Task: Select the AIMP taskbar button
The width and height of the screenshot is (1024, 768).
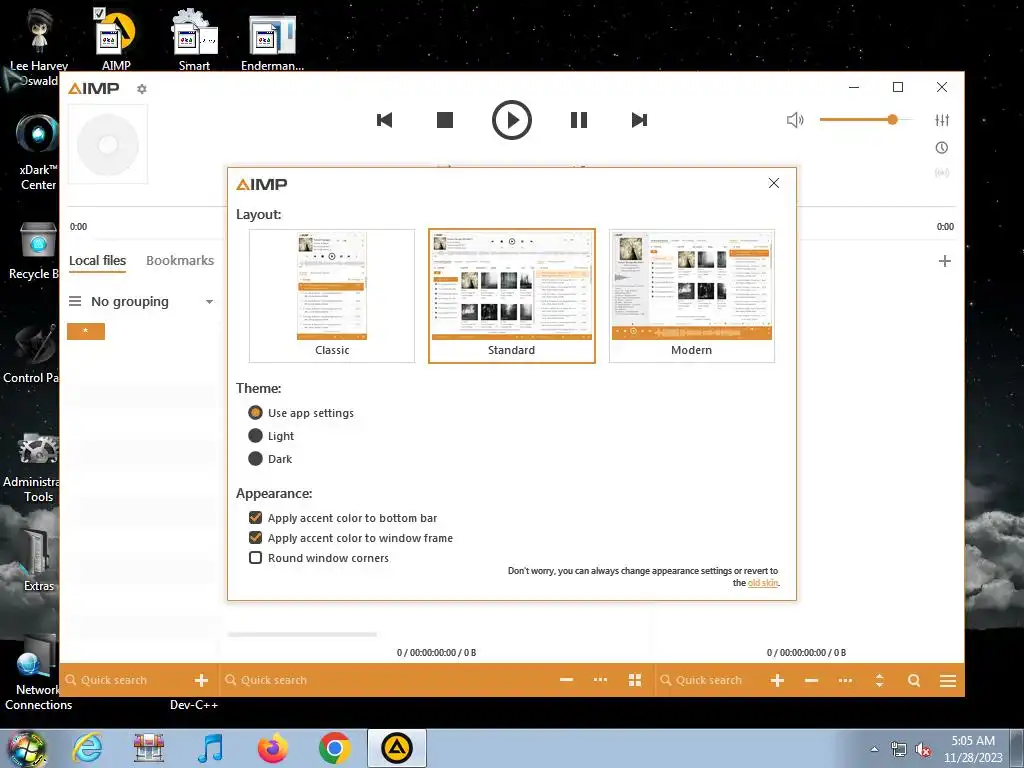Action: pyautogui.click(x=396, y=748)
